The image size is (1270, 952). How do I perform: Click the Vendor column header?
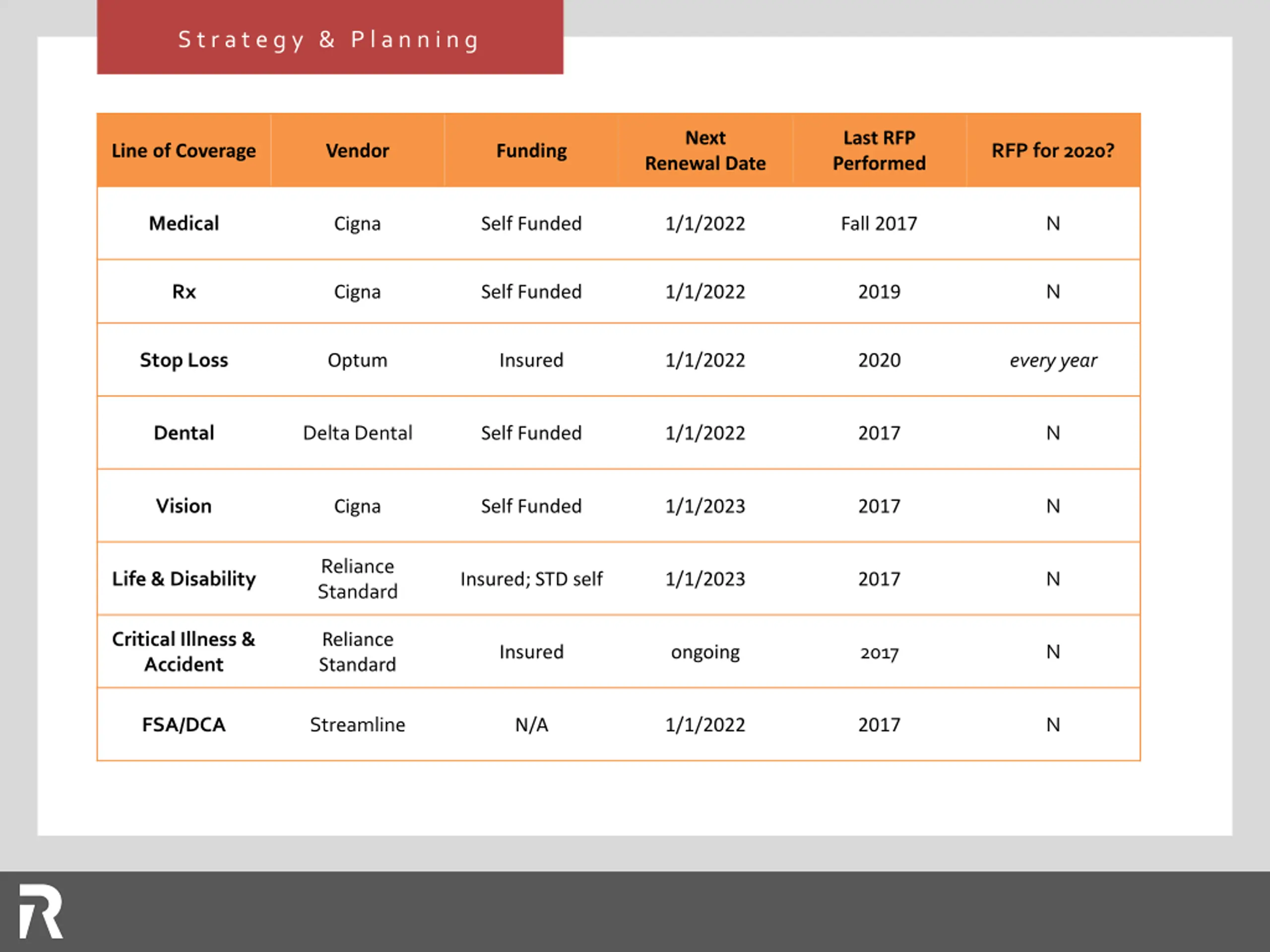[357, 150]
